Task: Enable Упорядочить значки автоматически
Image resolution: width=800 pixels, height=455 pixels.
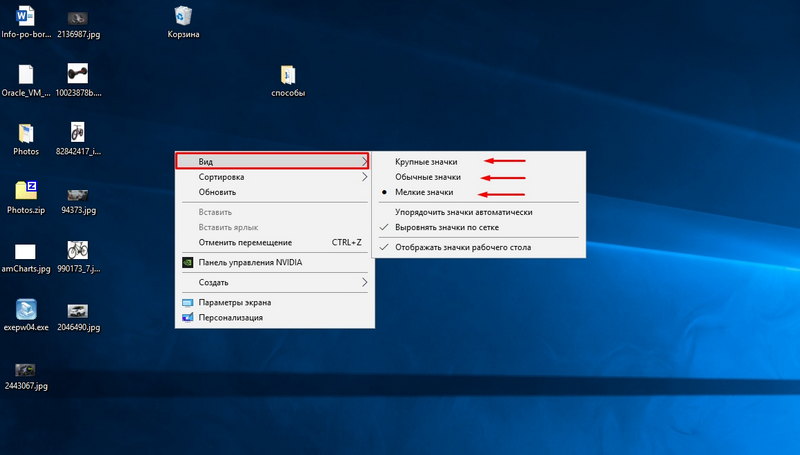Action: pos(463,212)
